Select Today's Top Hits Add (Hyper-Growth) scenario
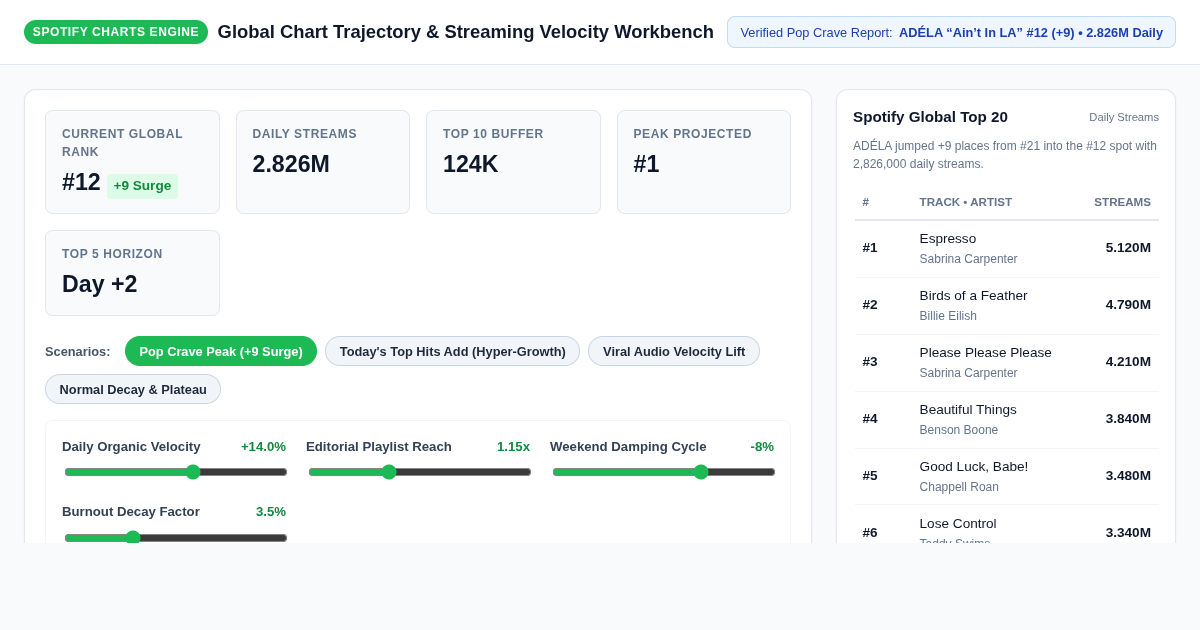Screen dimensions: 1200x630 [452, 351]
